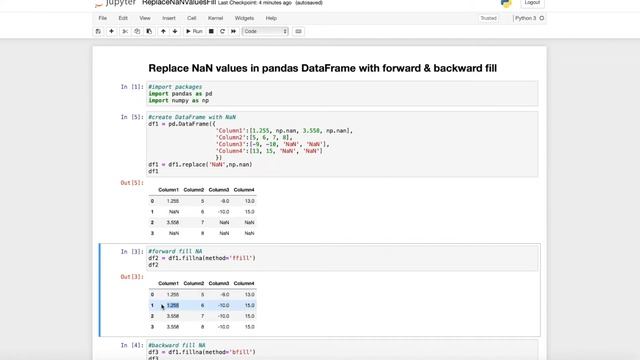Viewport: 640px width, 360px height.
Task: Insert a cell below with the plus icon
Action: coord(111,31)
